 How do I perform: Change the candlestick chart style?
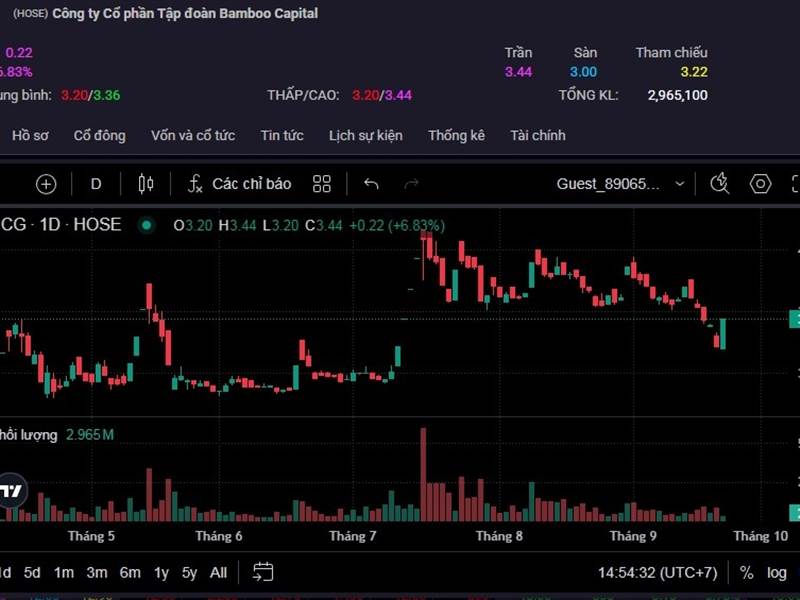coord(146,184)
